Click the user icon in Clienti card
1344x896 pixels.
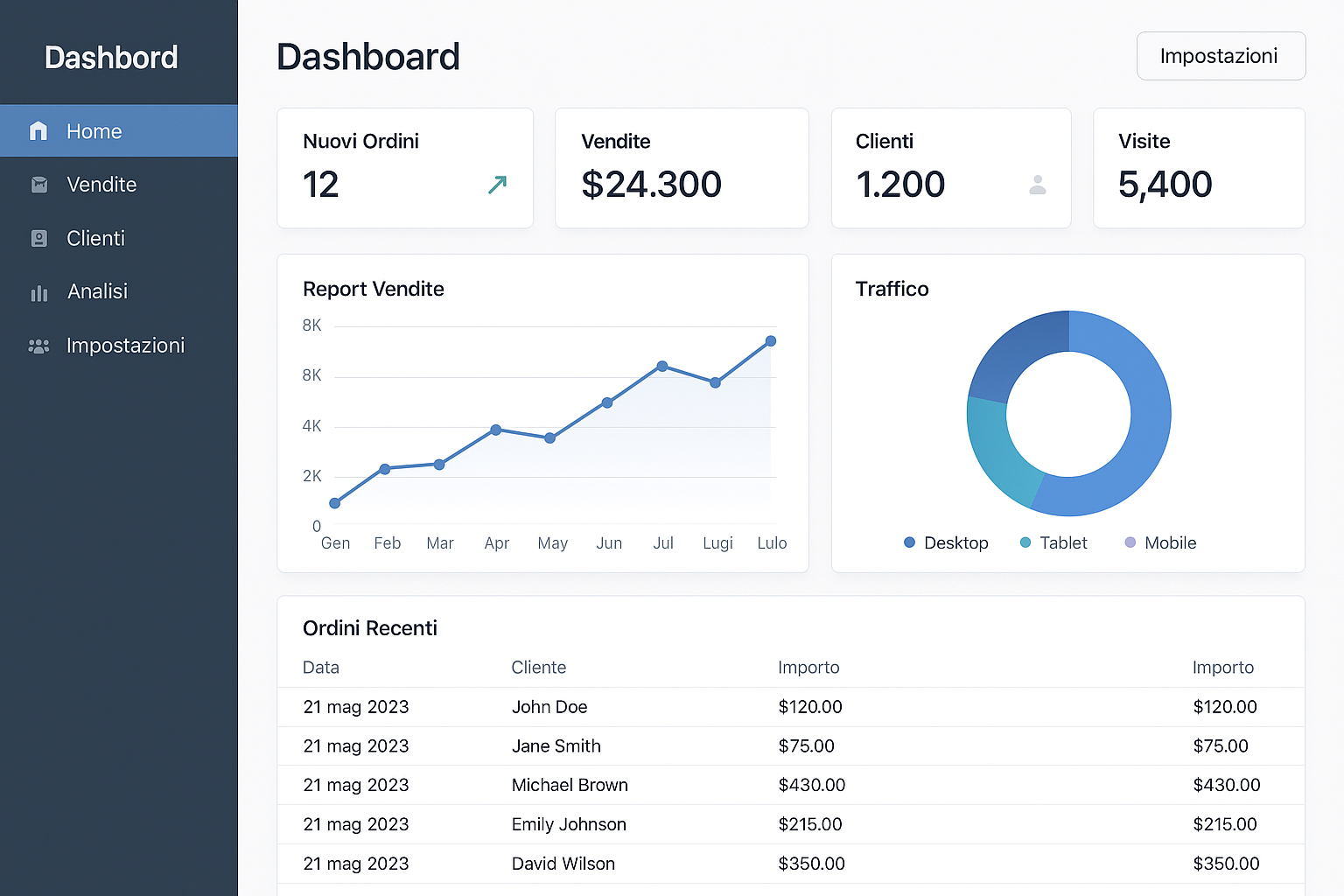click(1038, 185)
